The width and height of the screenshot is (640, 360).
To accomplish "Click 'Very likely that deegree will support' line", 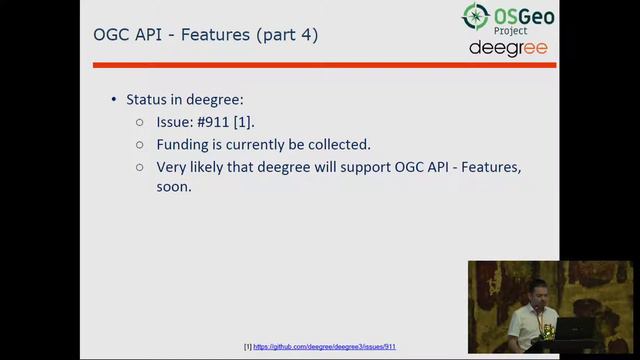I will 339,167.
